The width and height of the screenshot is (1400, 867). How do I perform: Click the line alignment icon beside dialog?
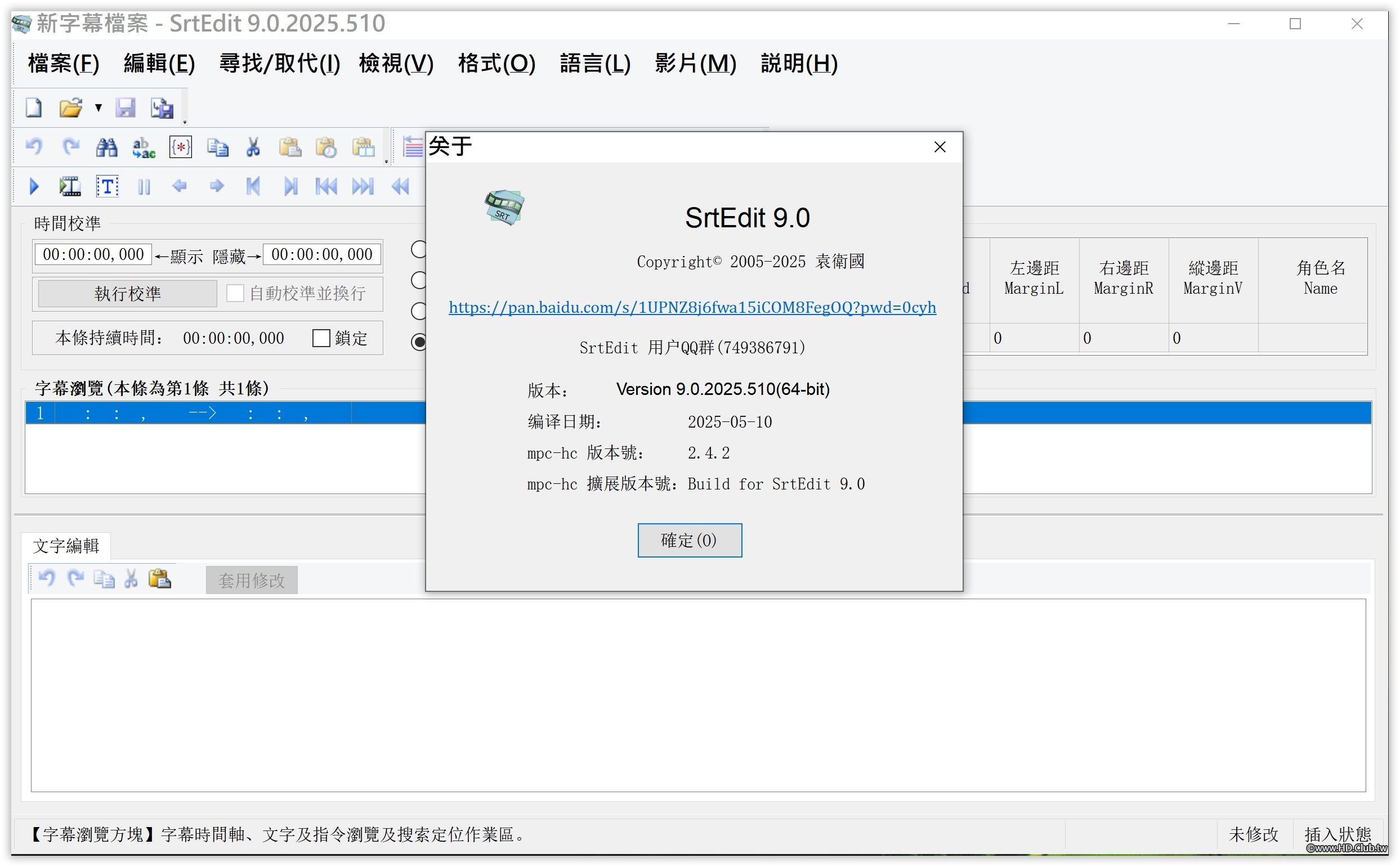pyautogui.click(x=413, y=147)
